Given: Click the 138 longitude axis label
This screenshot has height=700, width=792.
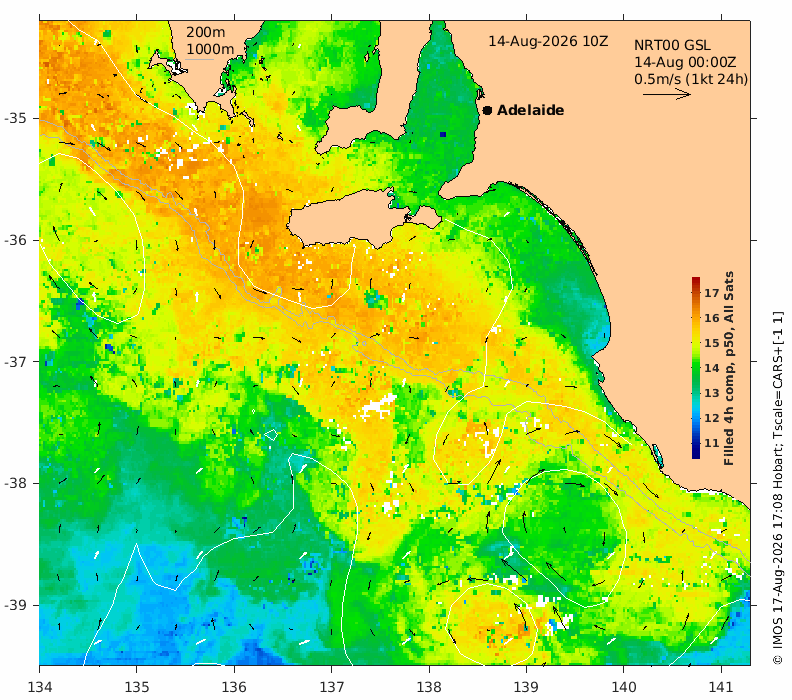Looking at the screenshot, I should pos(429,687).
